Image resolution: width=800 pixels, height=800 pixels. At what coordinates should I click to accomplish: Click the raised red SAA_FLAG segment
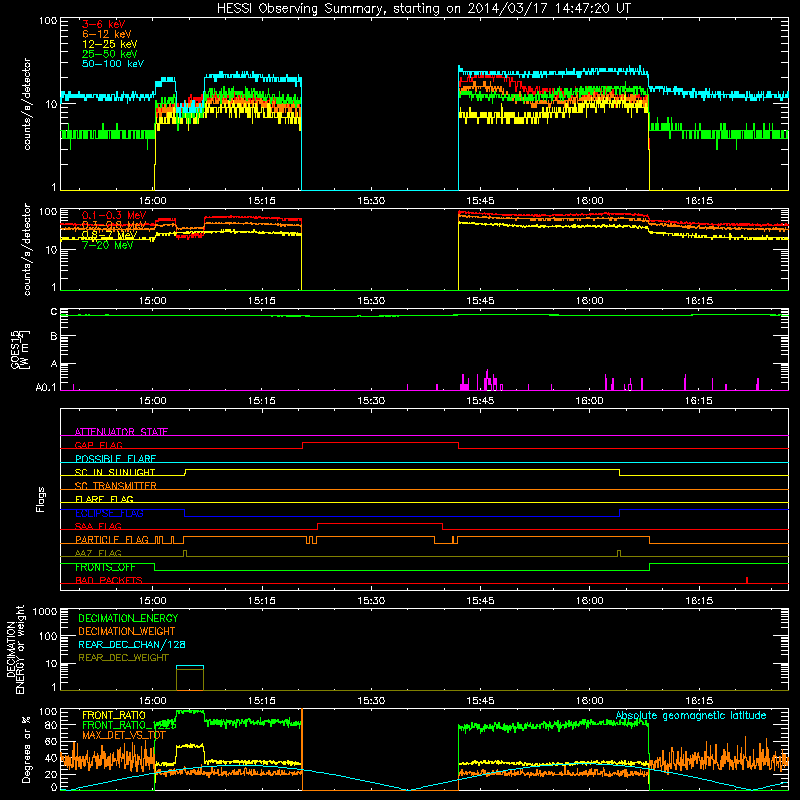click(x=380, y=523)
